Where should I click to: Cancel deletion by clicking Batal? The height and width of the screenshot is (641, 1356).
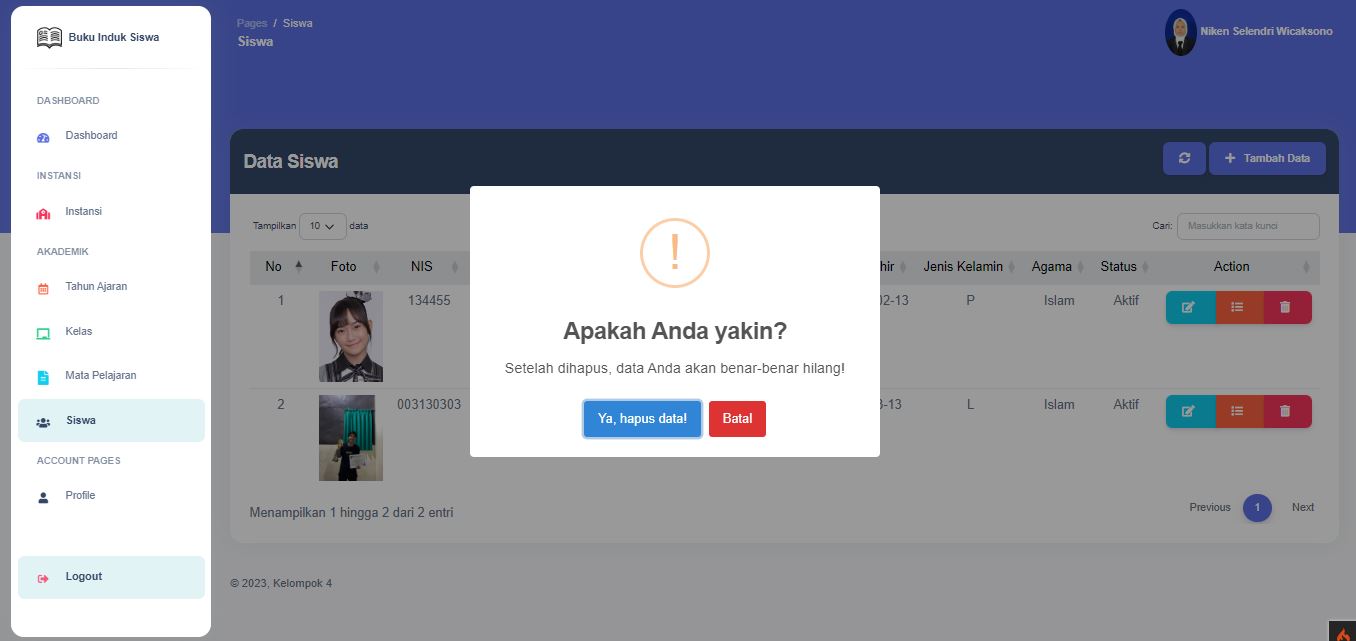pyautogui.click(x=737, y=419)
